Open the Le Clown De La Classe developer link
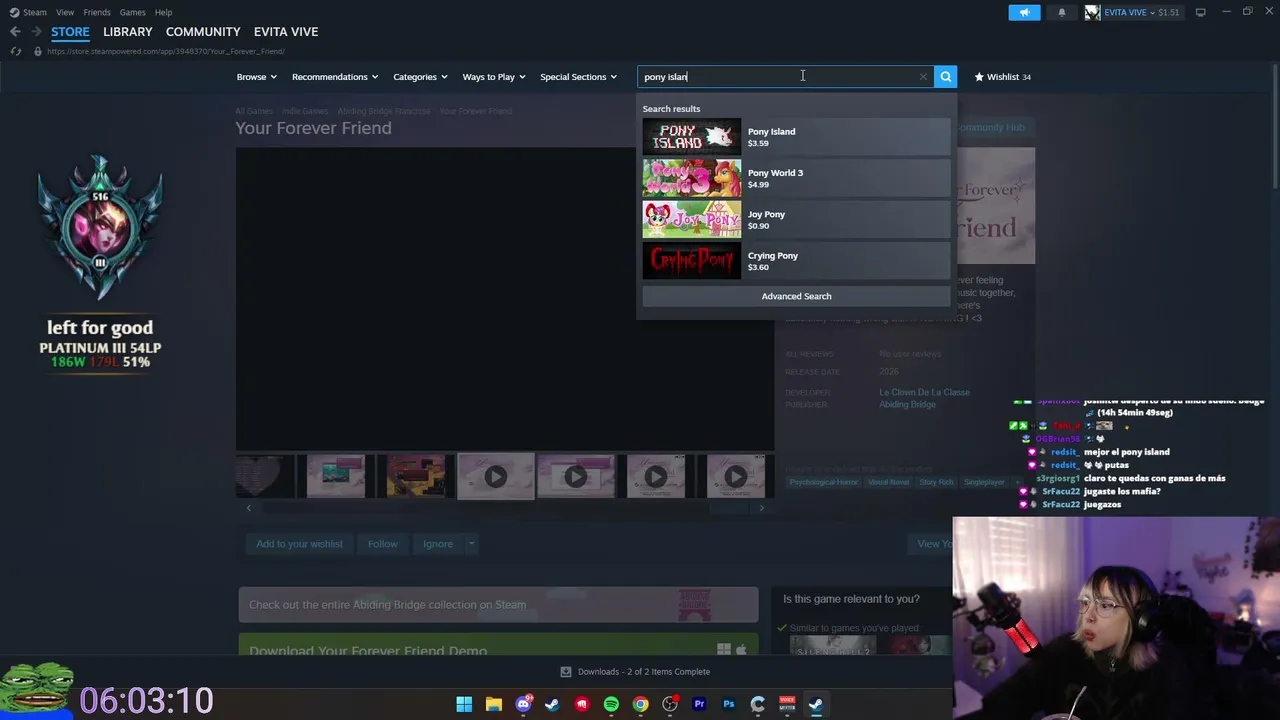Image resolution: width=1280 pixels, height=720 pixels. (x=924, y=392)
